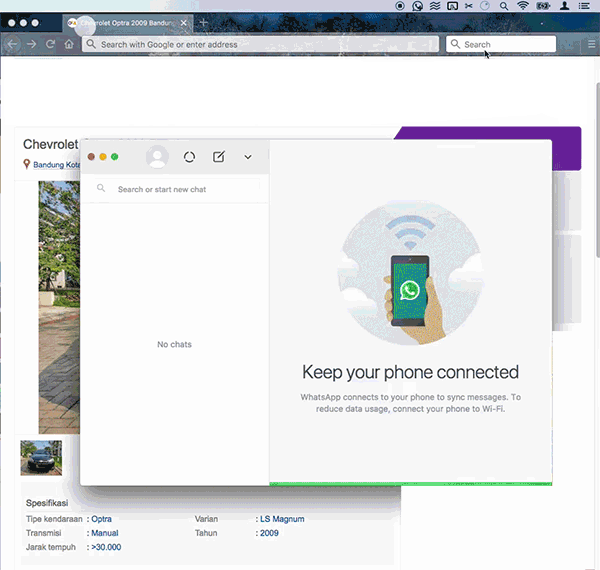Click 'Keep your phone connected' heading
Viewport: 600px width, 570px height.
[410, 372]
